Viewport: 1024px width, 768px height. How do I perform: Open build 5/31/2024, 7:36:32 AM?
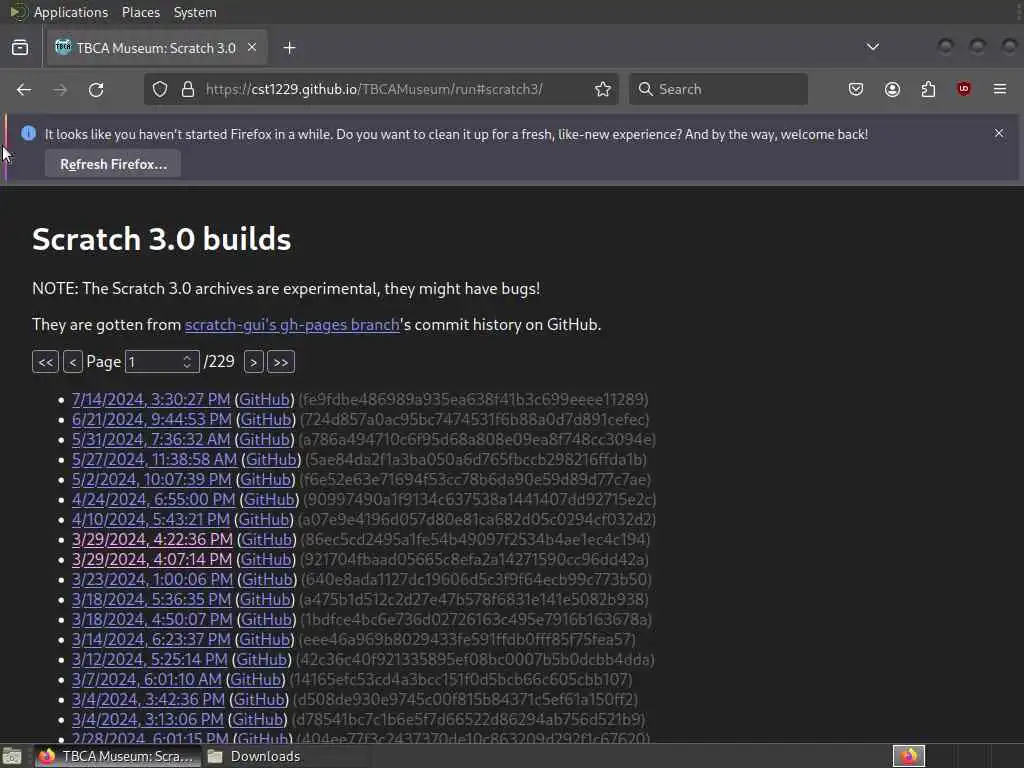pos(151,440)
